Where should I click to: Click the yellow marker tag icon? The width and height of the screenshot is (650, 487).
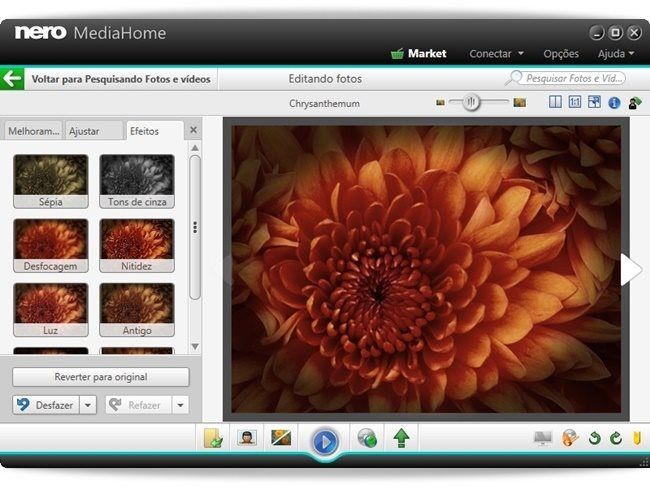click(x=637, y=438)
